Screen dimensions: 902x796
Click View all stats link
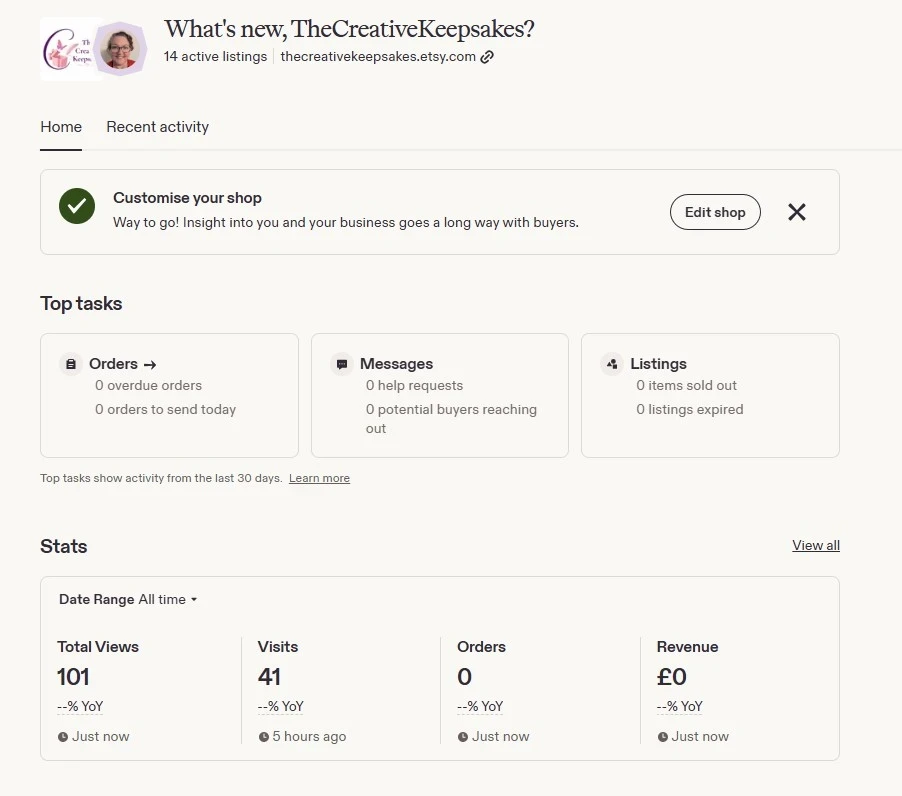pyautogui.click(x=816, y=545)
